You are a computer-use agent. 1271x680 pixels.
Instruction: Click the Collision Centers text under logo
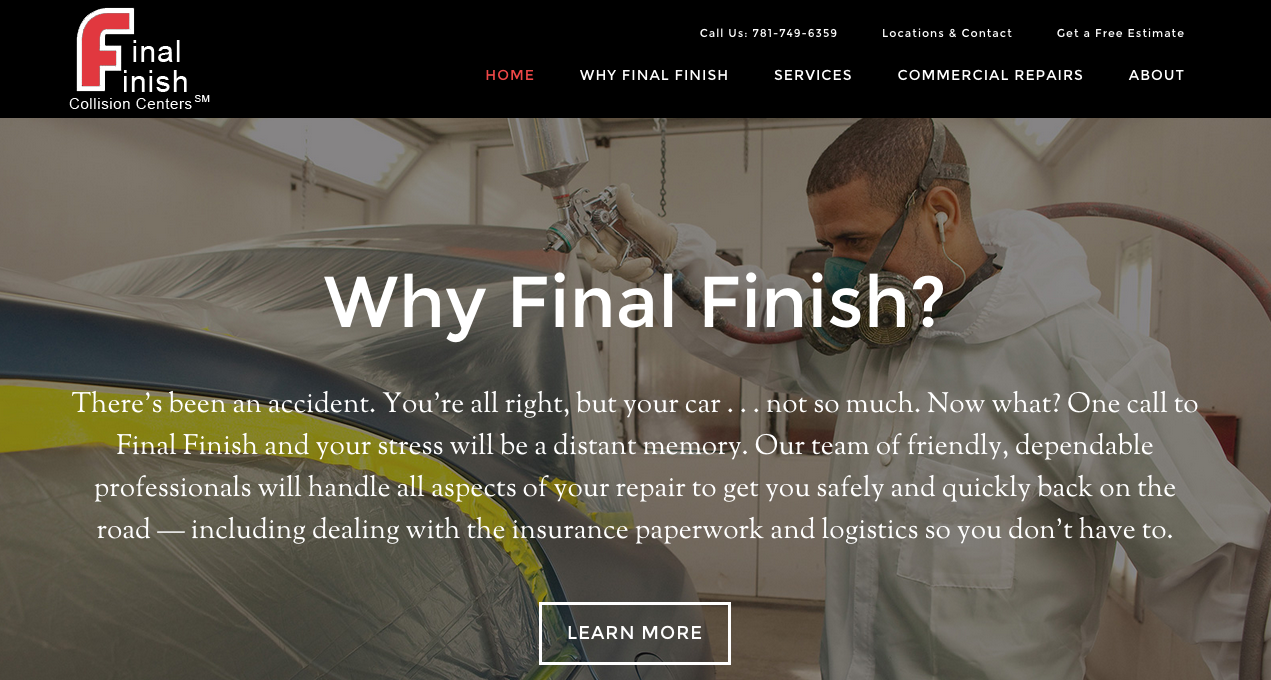pos(130,104)
